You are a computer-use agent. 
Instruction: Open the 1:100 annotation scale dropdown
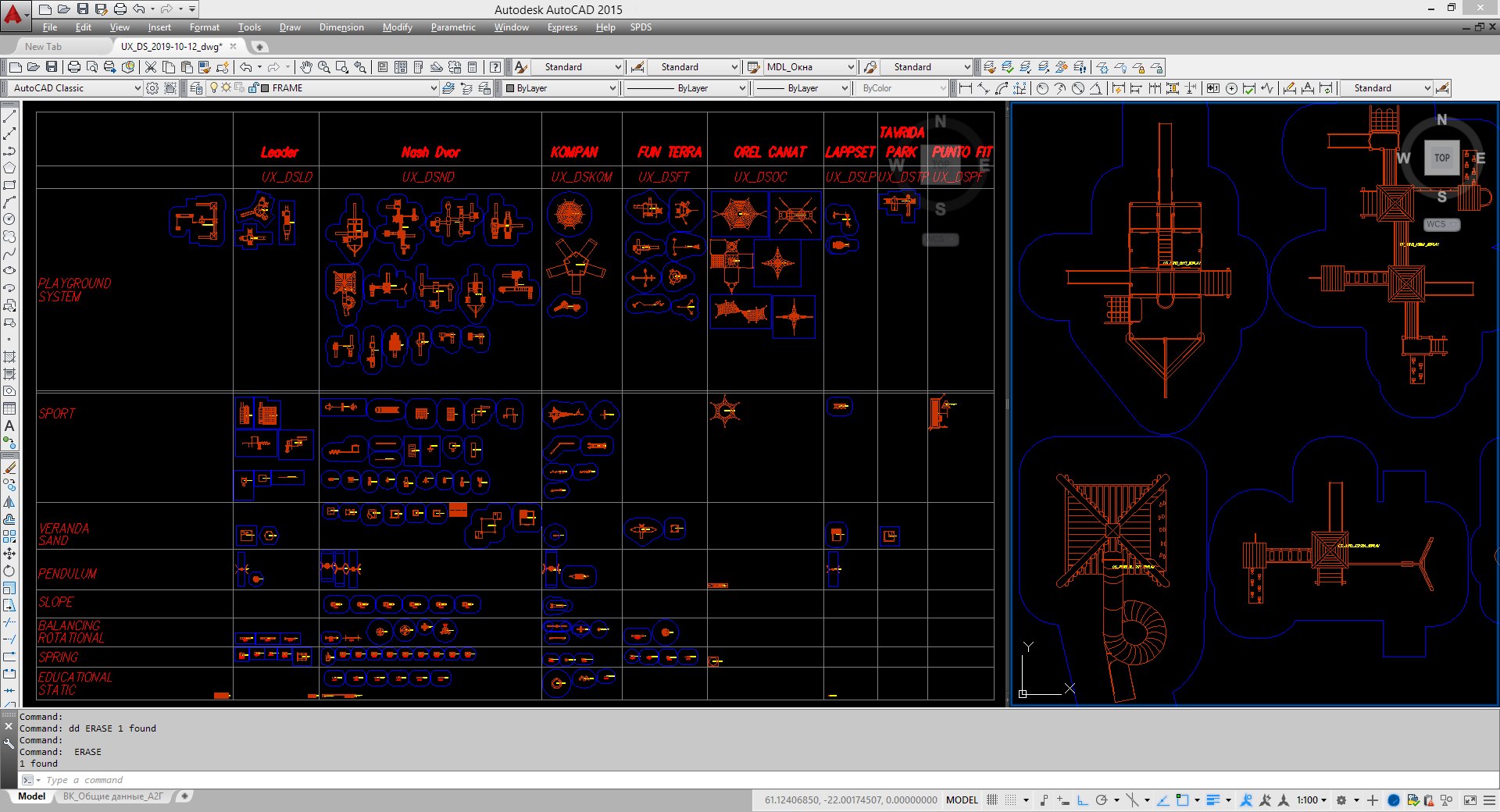point(1312,800)
